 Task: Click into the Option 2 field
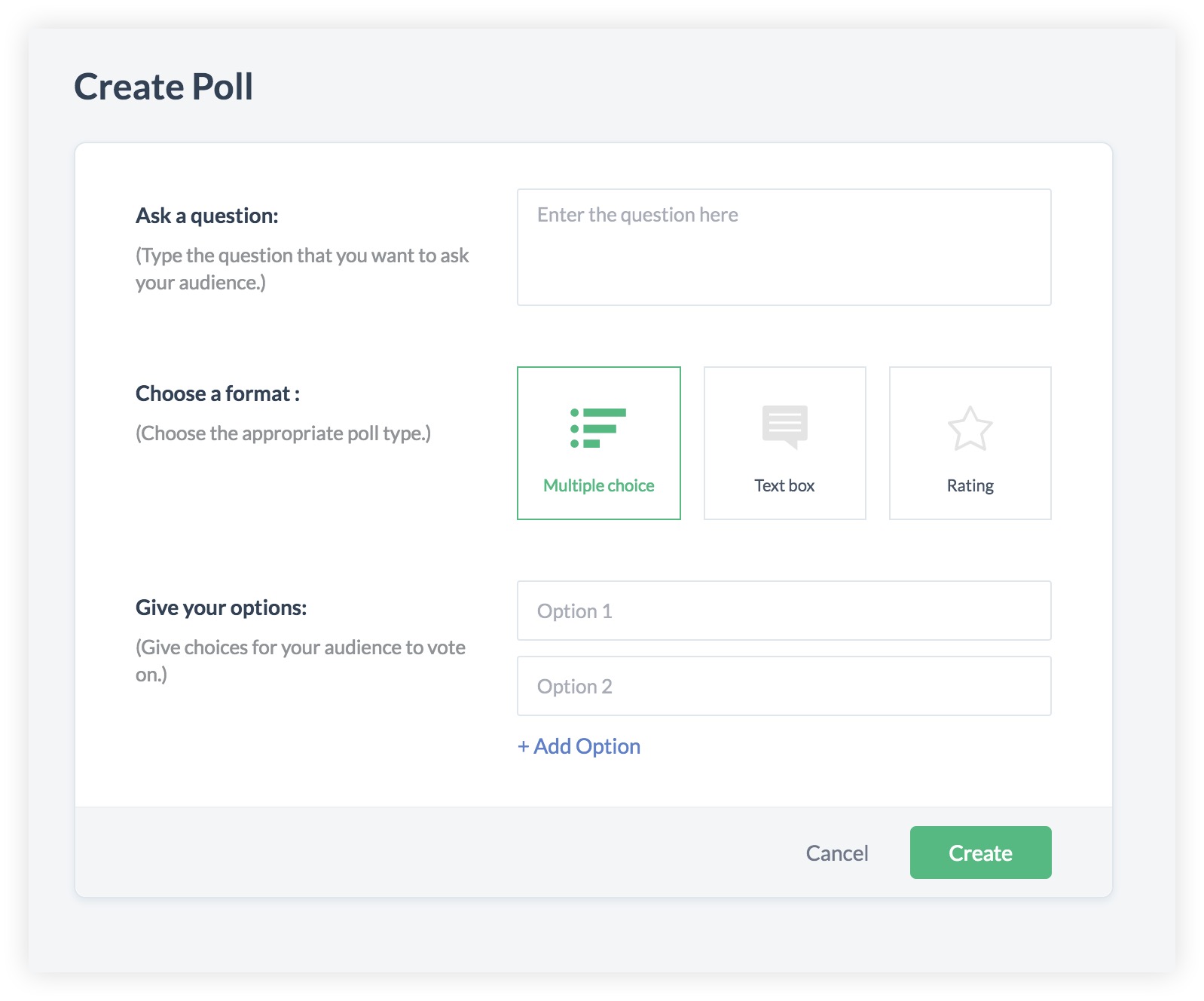coord(784,686)
